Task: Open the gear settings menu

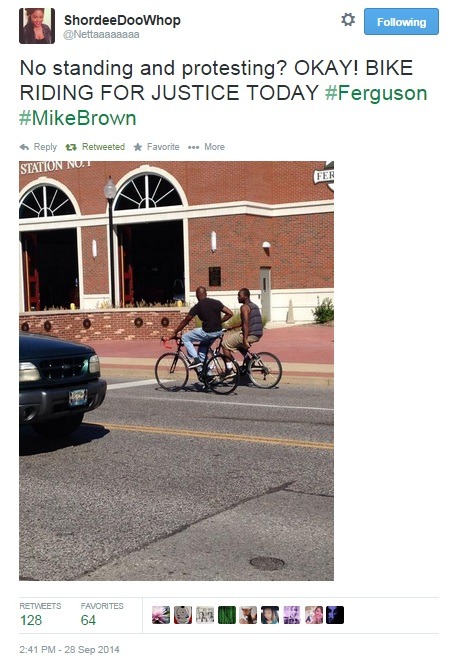Action: (348, 20)
